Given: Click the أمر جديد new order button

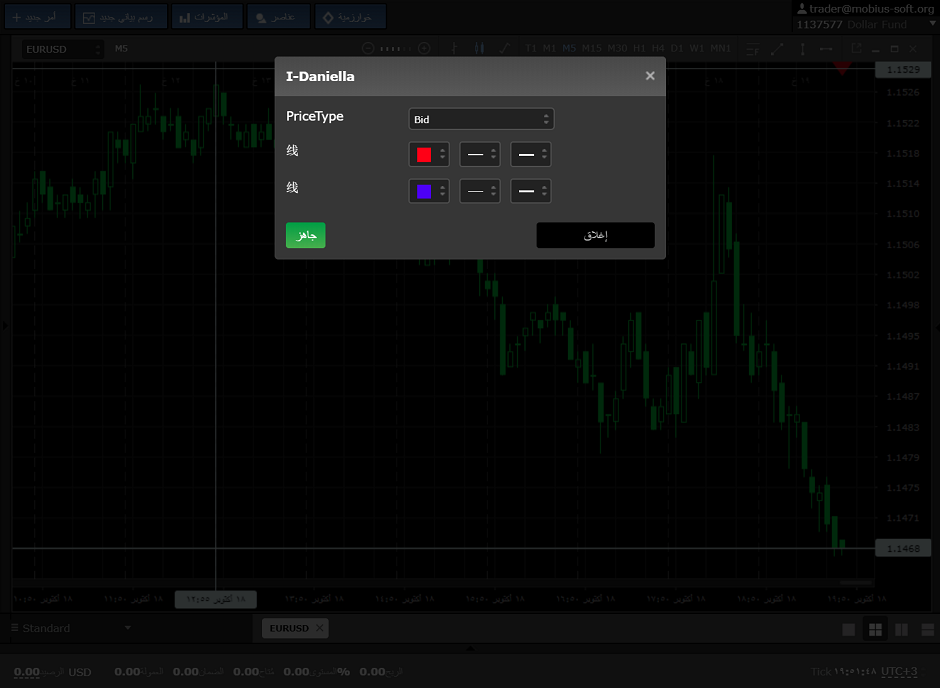Looking at the screenshot, I should click(x=38, y=17).
